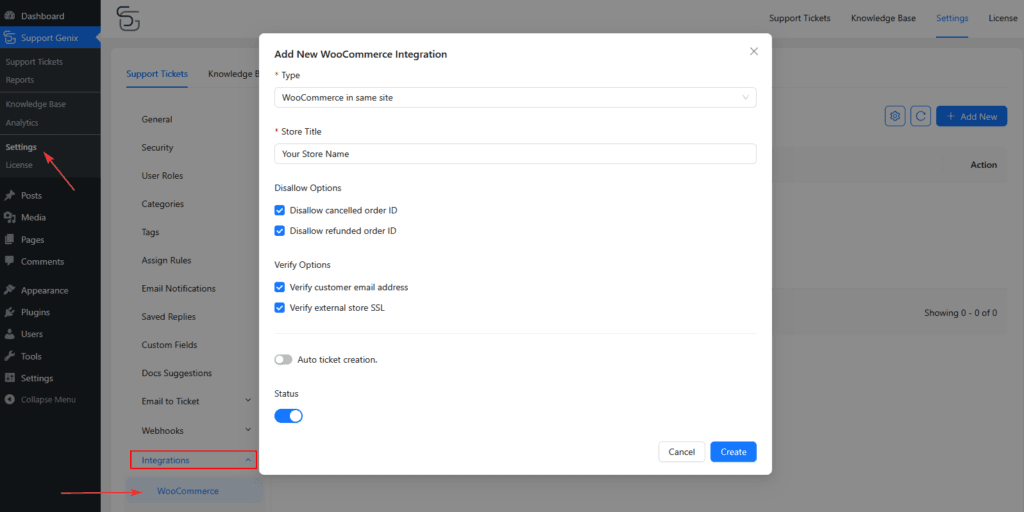1024x512 pixels.
Task: Uncheck Verify external store SSL
Action: pyautogui.click(x=280, y=308)
